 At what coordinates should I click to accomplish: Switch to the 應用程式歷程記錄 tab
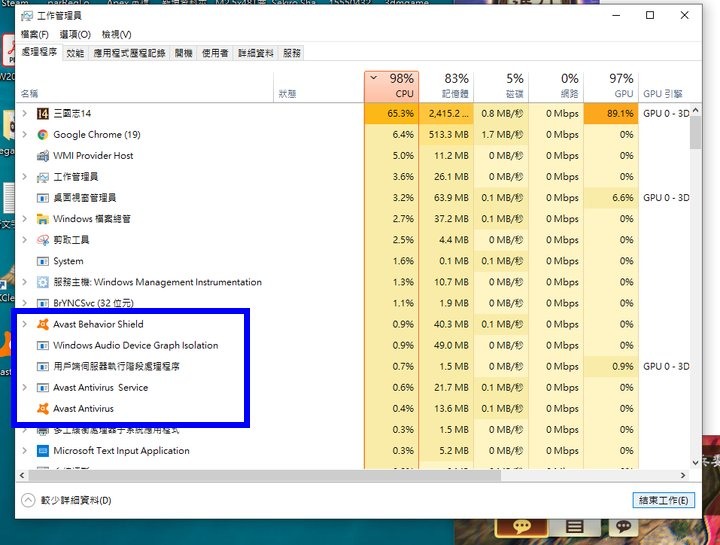pyautogui.click(x=129, y=53)
